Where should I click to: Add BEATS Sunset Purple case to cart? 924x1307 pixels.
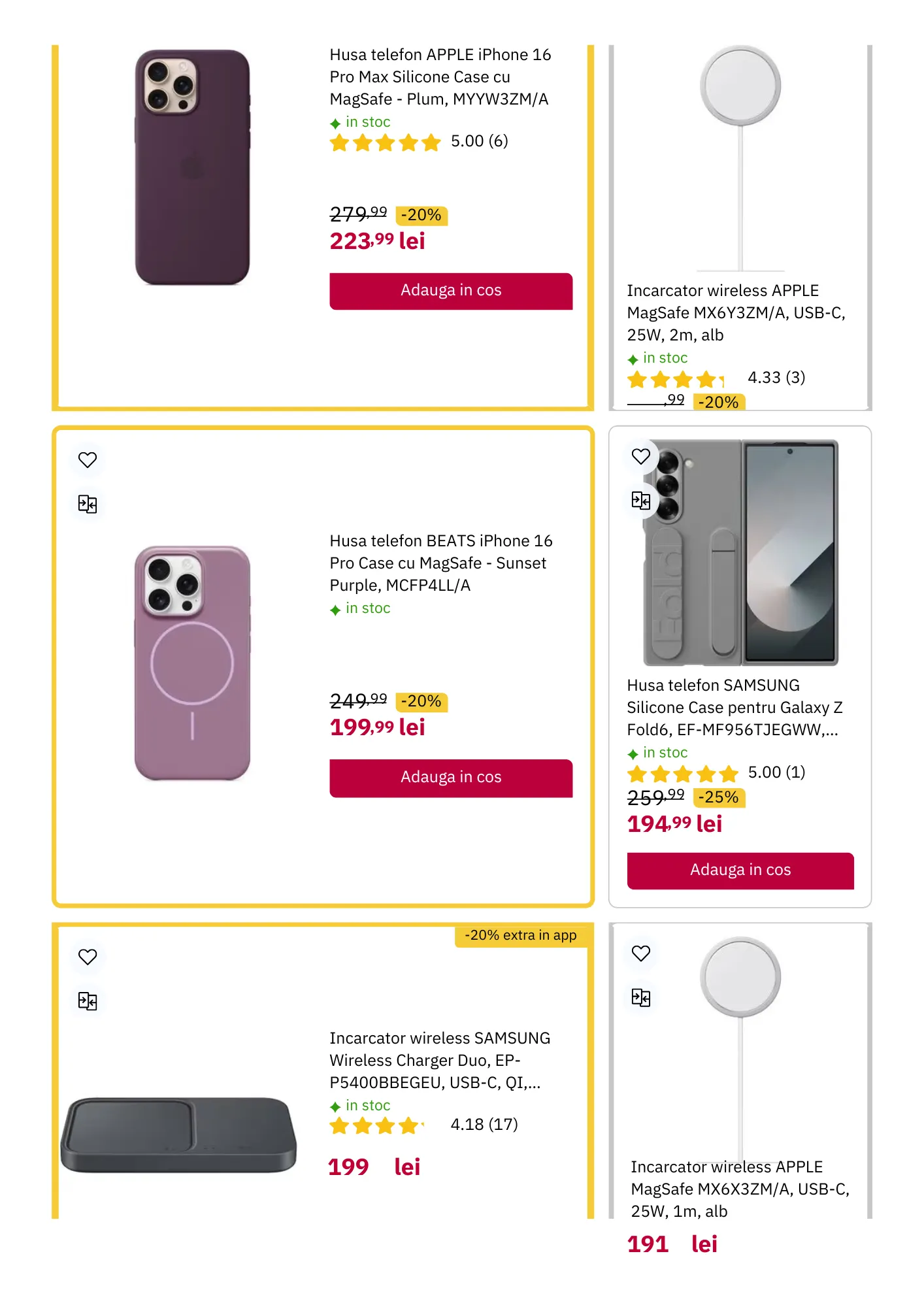[451, 778]
